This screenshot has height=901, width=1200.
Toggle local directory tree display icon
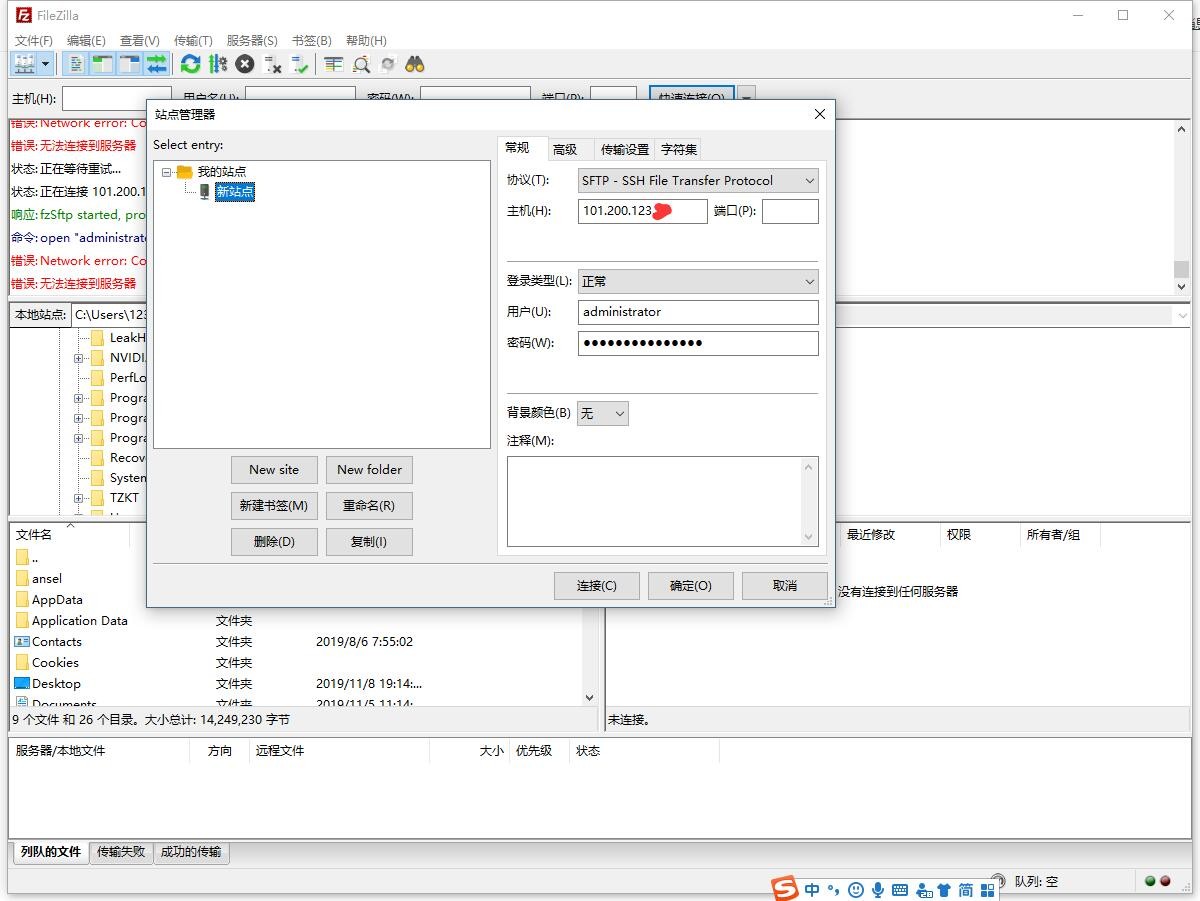tap(102, 64)
